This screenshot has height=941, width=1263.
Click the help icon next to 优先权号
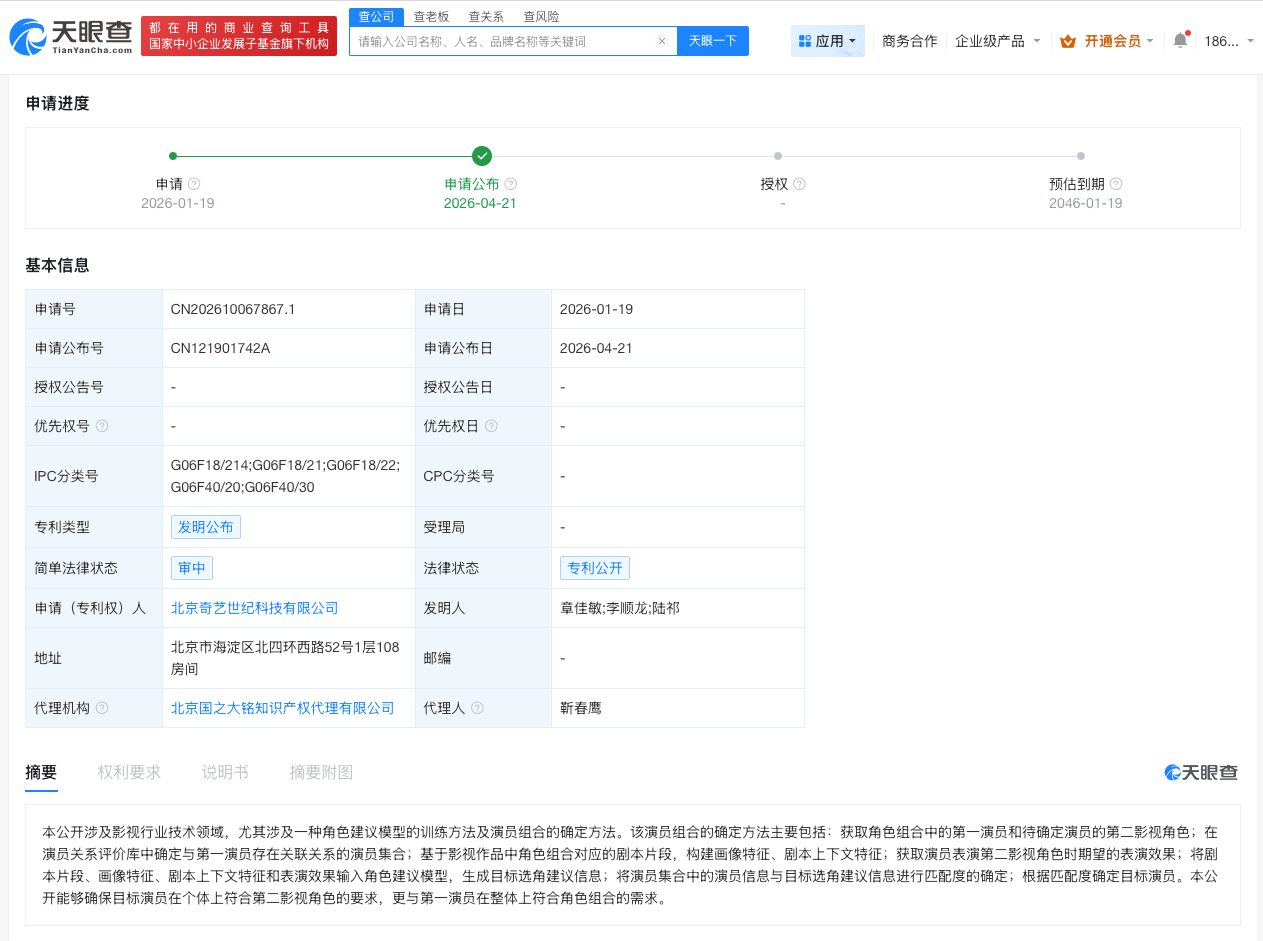(102, 426)
